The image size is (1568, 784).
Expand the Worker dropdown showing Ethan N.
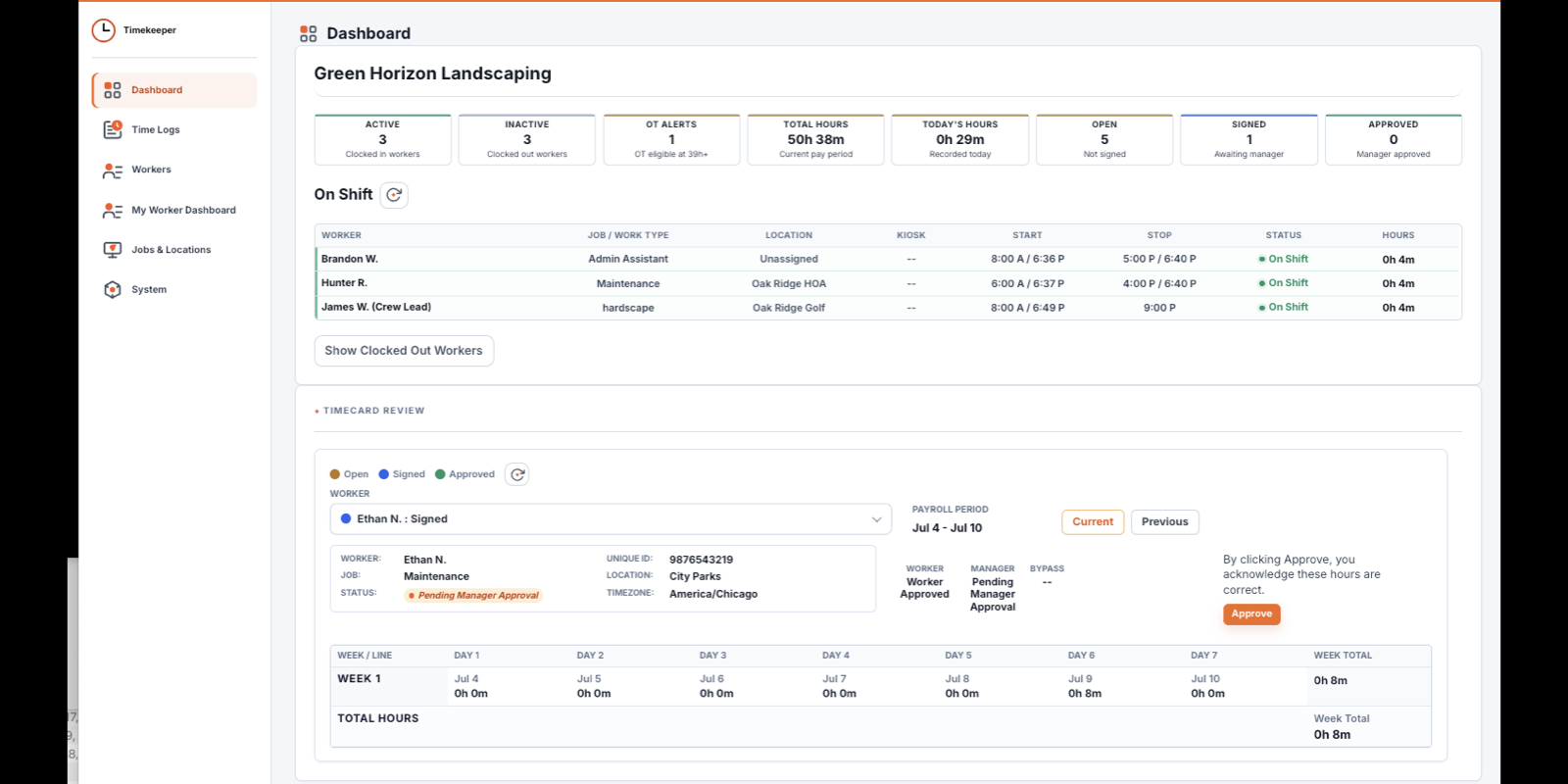point(611,519)
